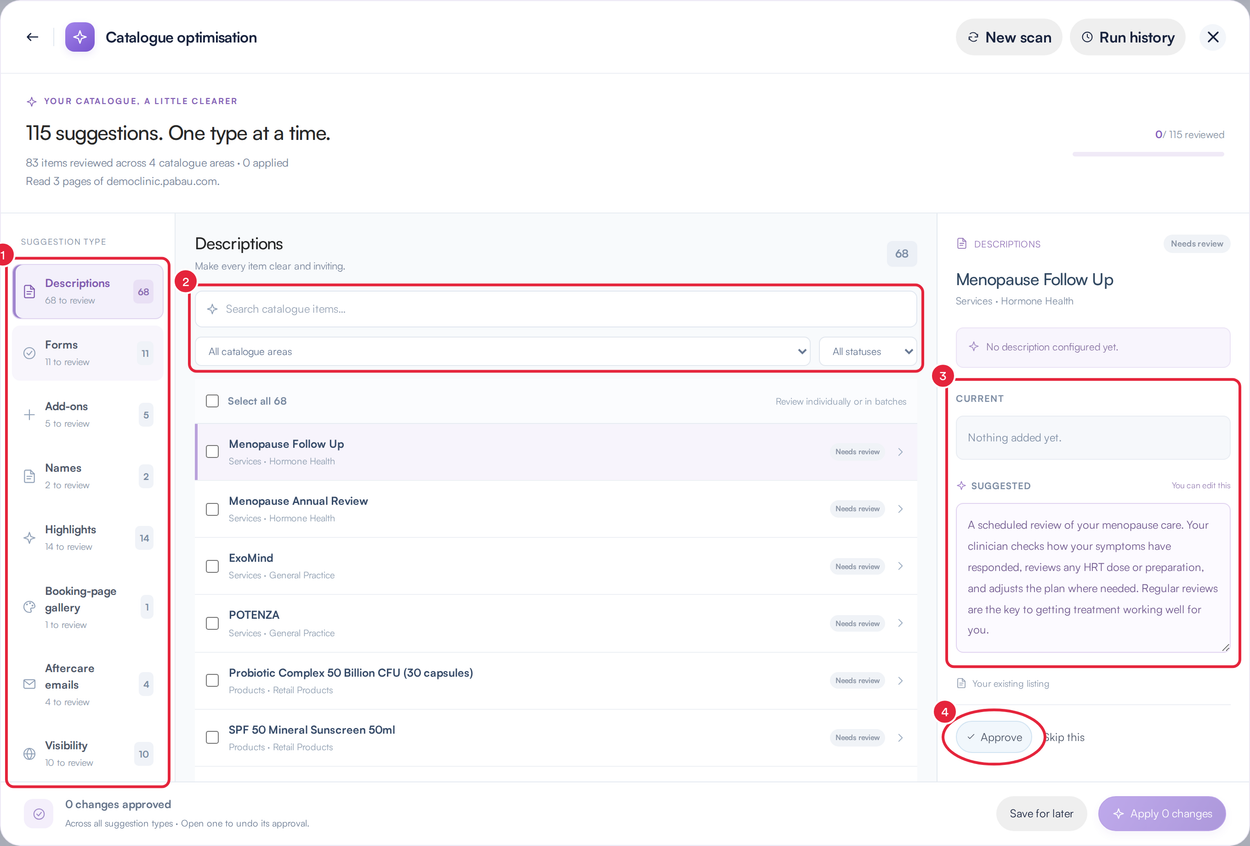Switch to the Highlights suggestion type

[x=88, y=538]
